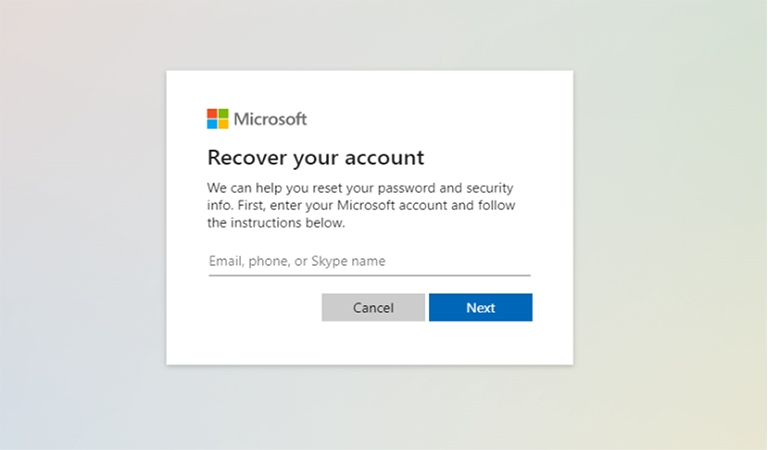Screen dimensions: 768x450
Task: Click the underline beneath the account input field
Action: [369, 275]
